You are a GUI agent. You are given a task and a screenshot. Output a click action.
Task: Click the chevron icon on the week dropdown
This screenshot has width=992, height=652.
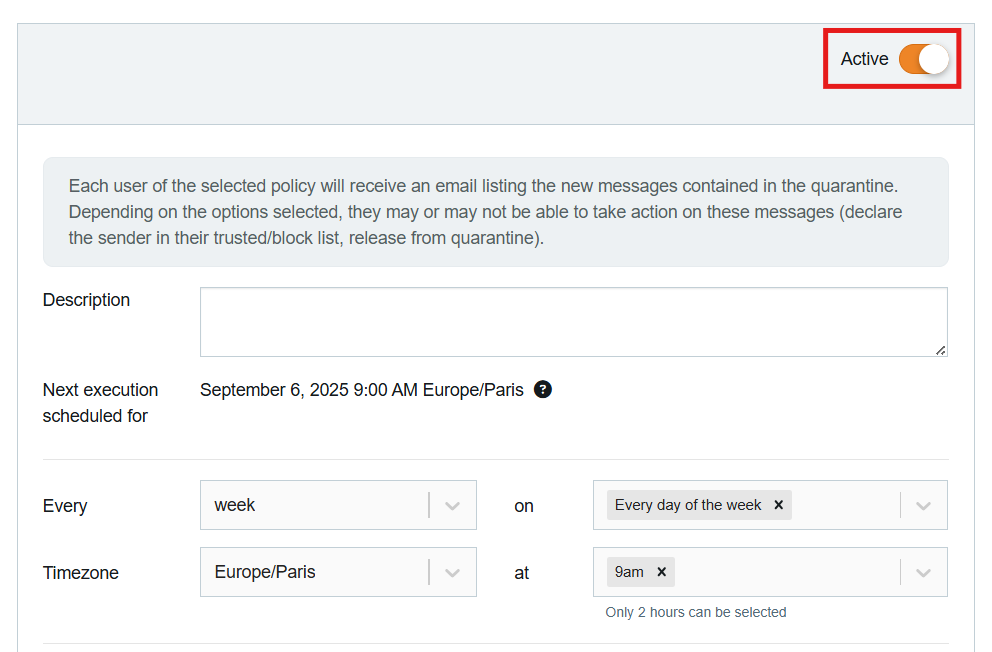pos(451,505)
